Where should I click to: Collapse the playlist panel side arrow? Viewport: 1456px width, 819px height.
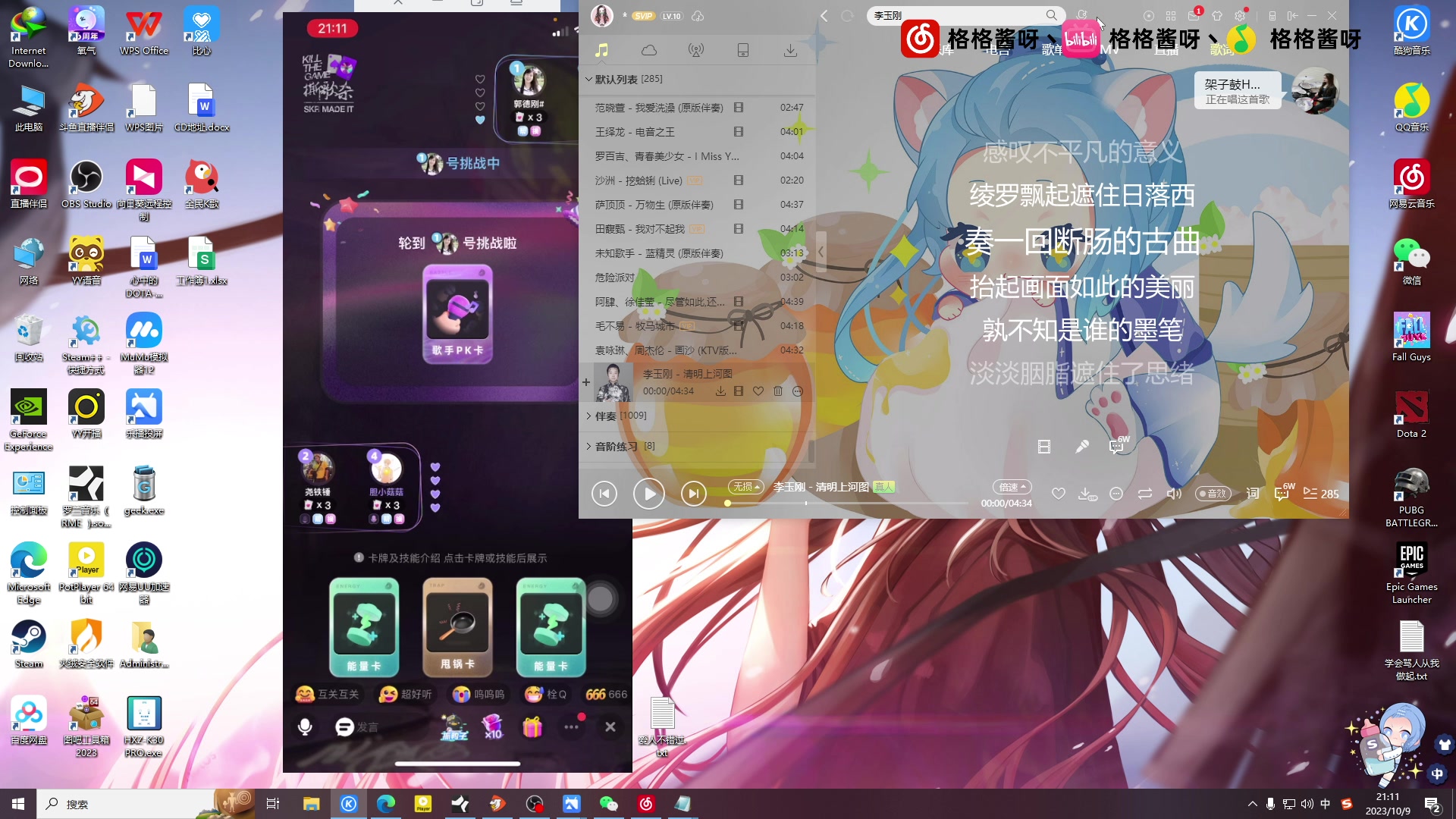821,252
